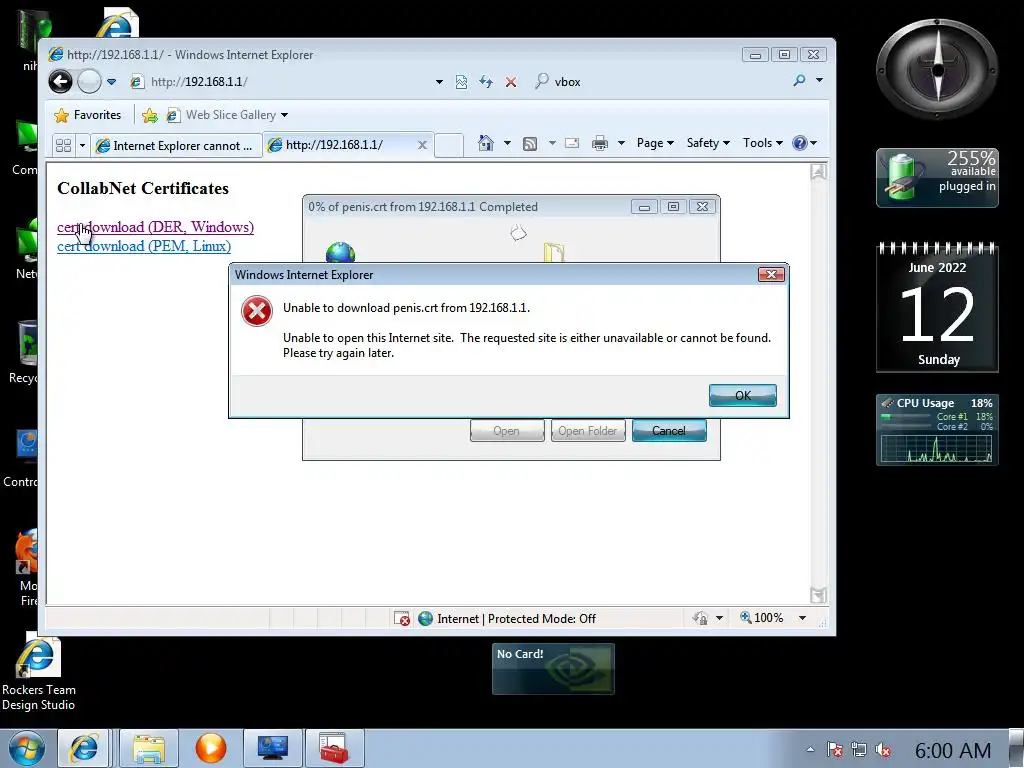Click the scroll down arrow of page

818,594
